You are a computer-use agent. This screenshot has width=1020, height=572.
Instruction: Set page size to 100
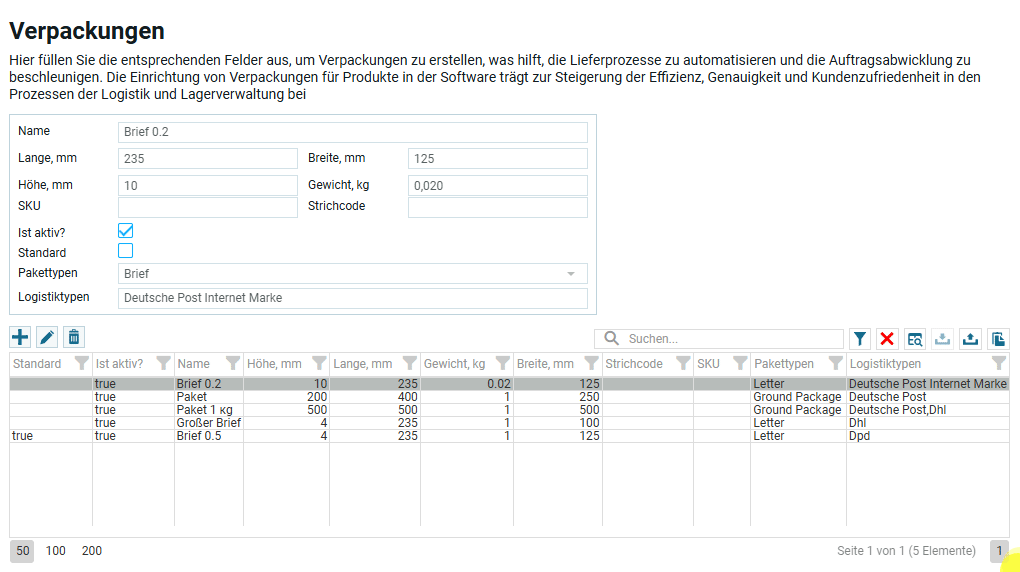56,551
